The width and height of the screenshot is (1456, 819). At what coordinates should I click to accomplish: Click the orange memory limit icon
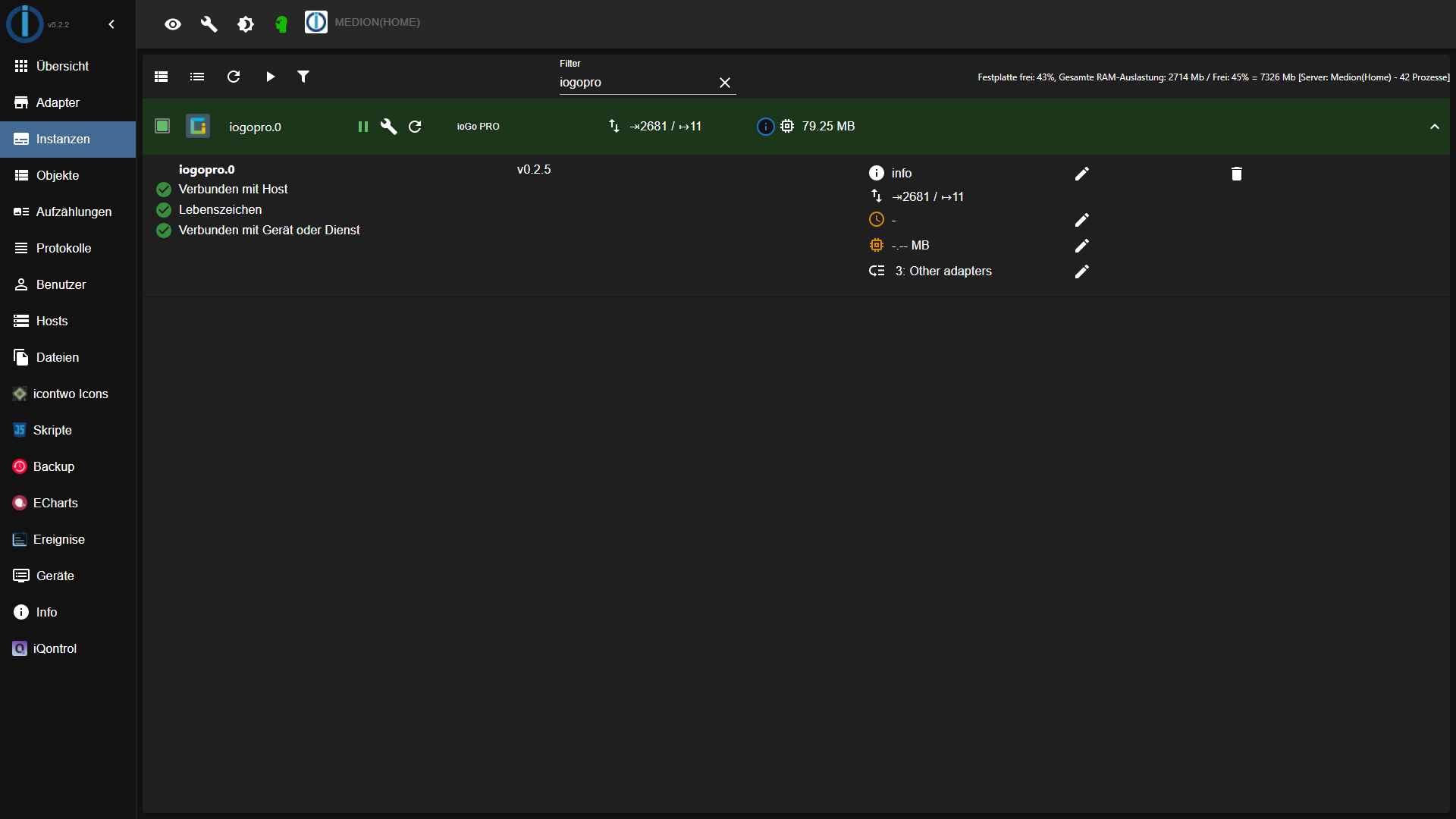click(877, 245)
